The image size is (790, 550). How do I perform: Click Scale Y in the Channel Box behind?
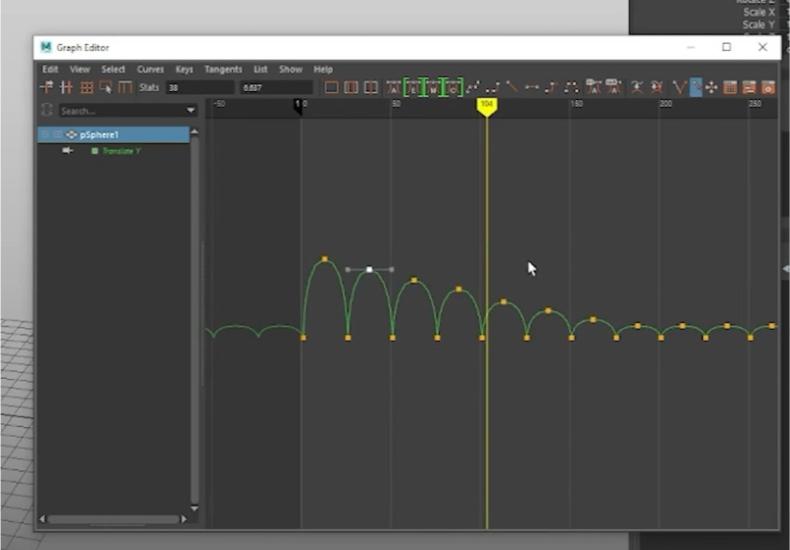(x=758, y=25)
